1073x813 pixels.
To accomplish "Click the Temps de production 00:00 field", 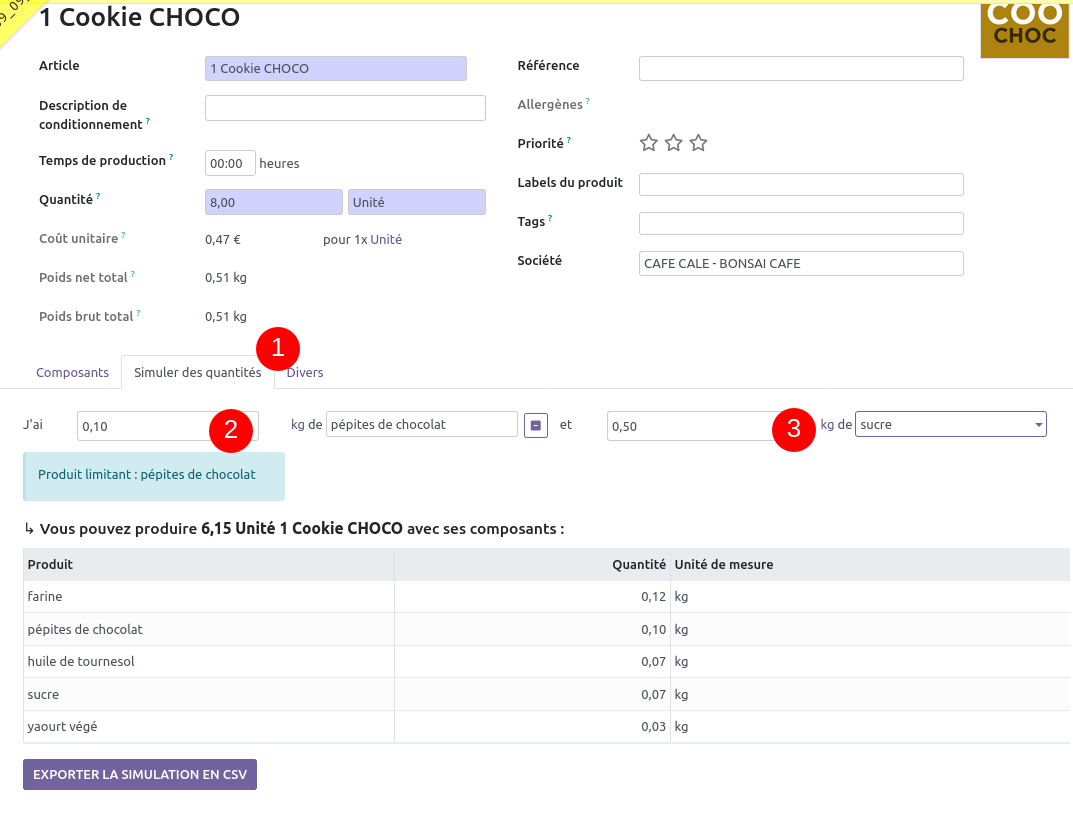I will [x=230, y=163].
